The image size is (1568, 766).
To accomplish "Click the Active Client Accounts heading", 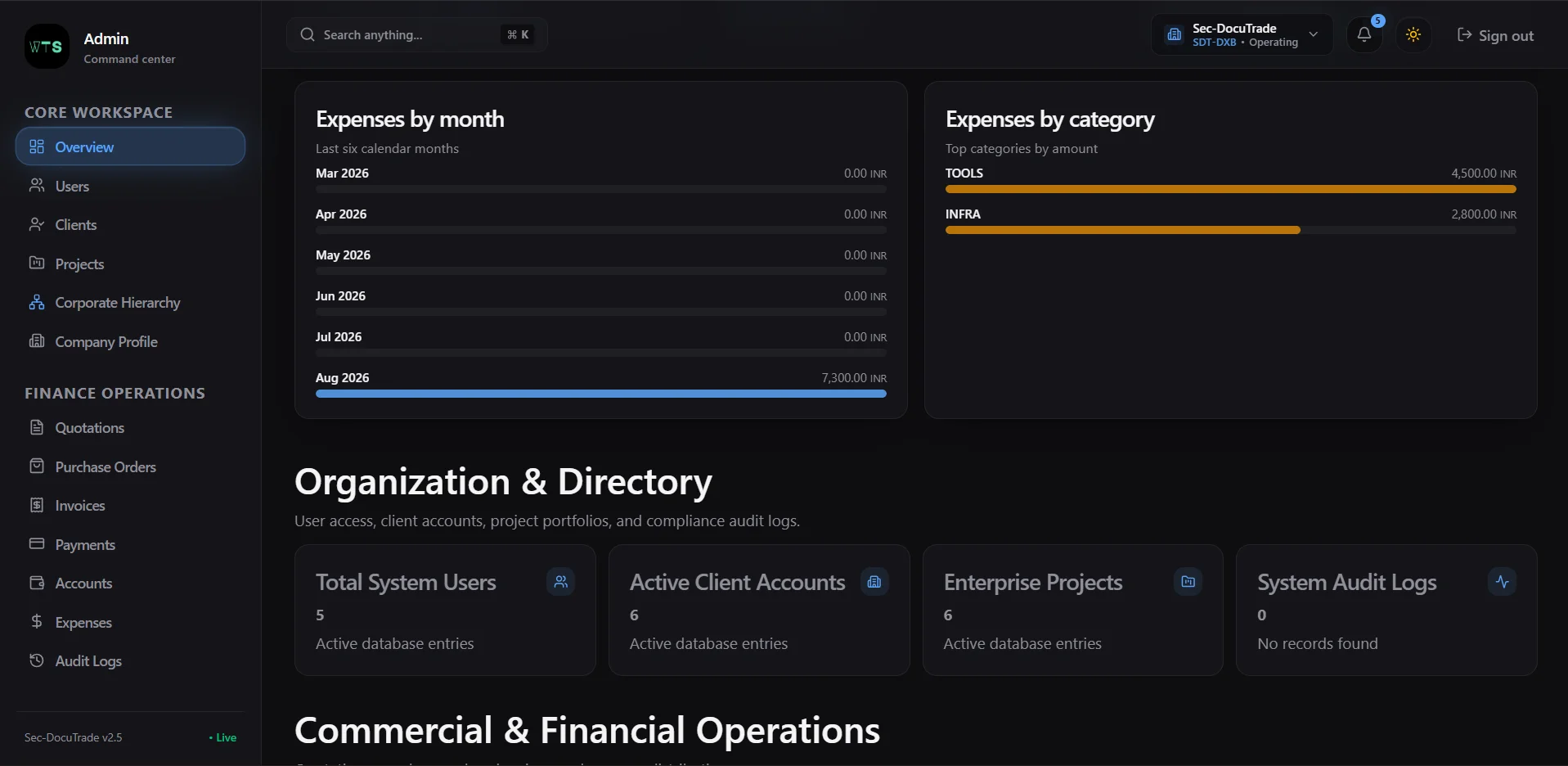I will (x=737, y=582).
